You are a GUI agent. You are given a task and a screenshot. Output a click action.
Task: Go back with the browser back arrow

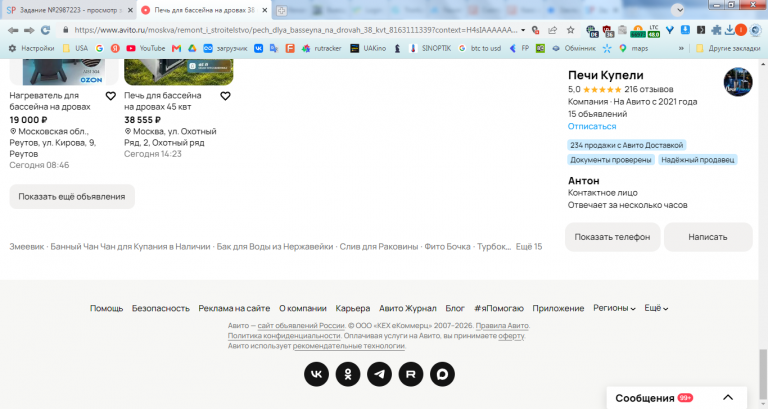13,30
